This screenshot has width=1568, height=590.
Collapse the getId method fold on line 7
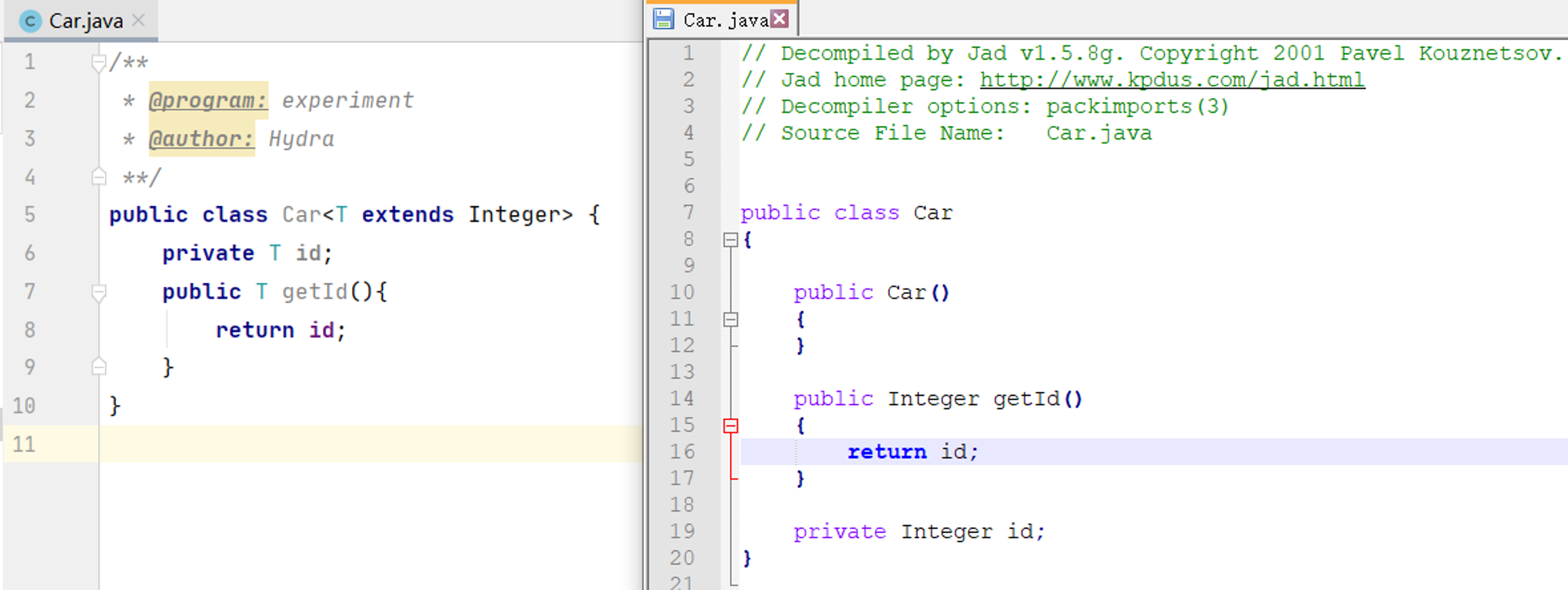coord(99,292)
